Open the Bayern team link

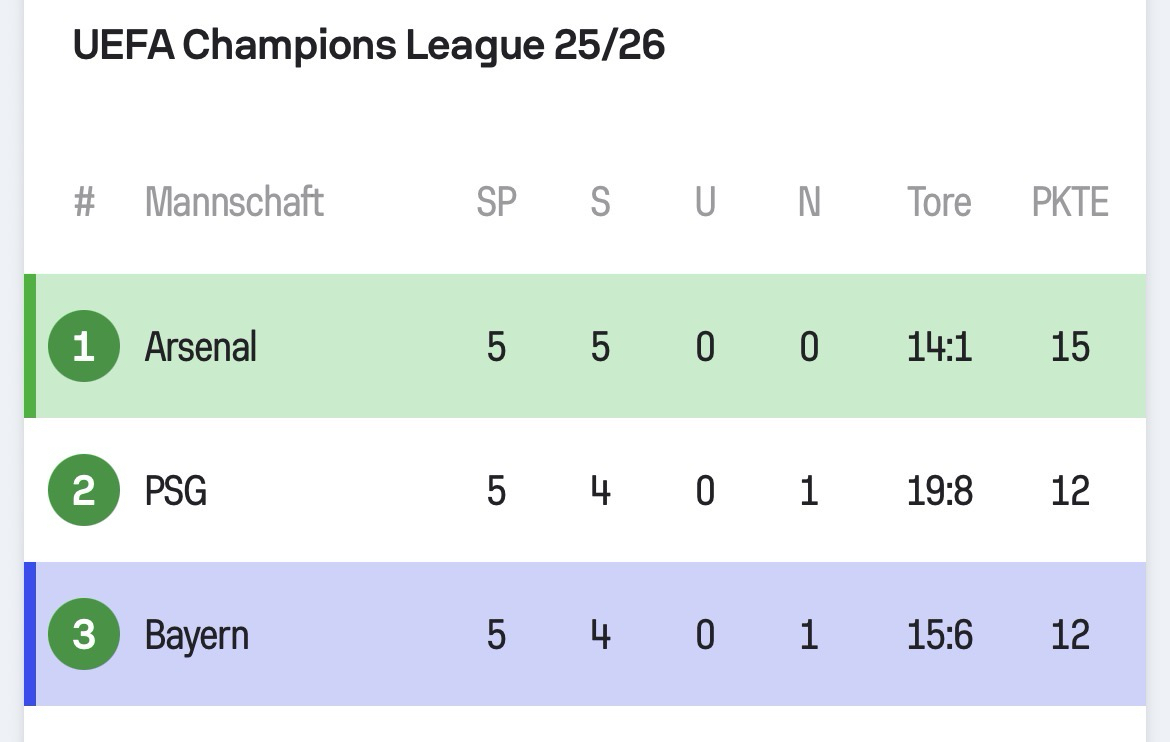coord(197,635)
